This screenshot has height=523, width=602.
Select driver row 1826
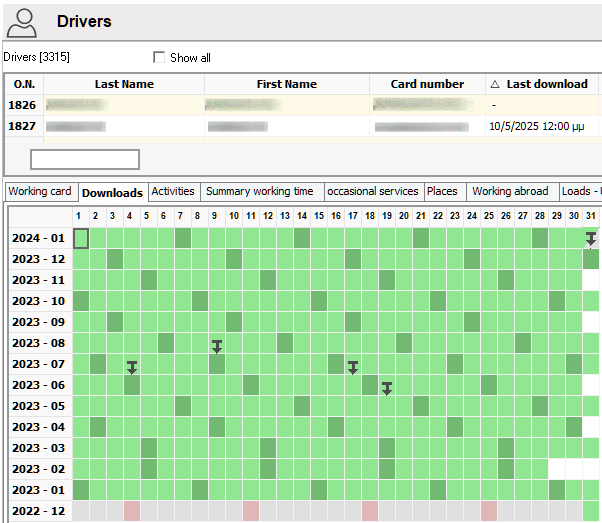[x=303, y=105]
